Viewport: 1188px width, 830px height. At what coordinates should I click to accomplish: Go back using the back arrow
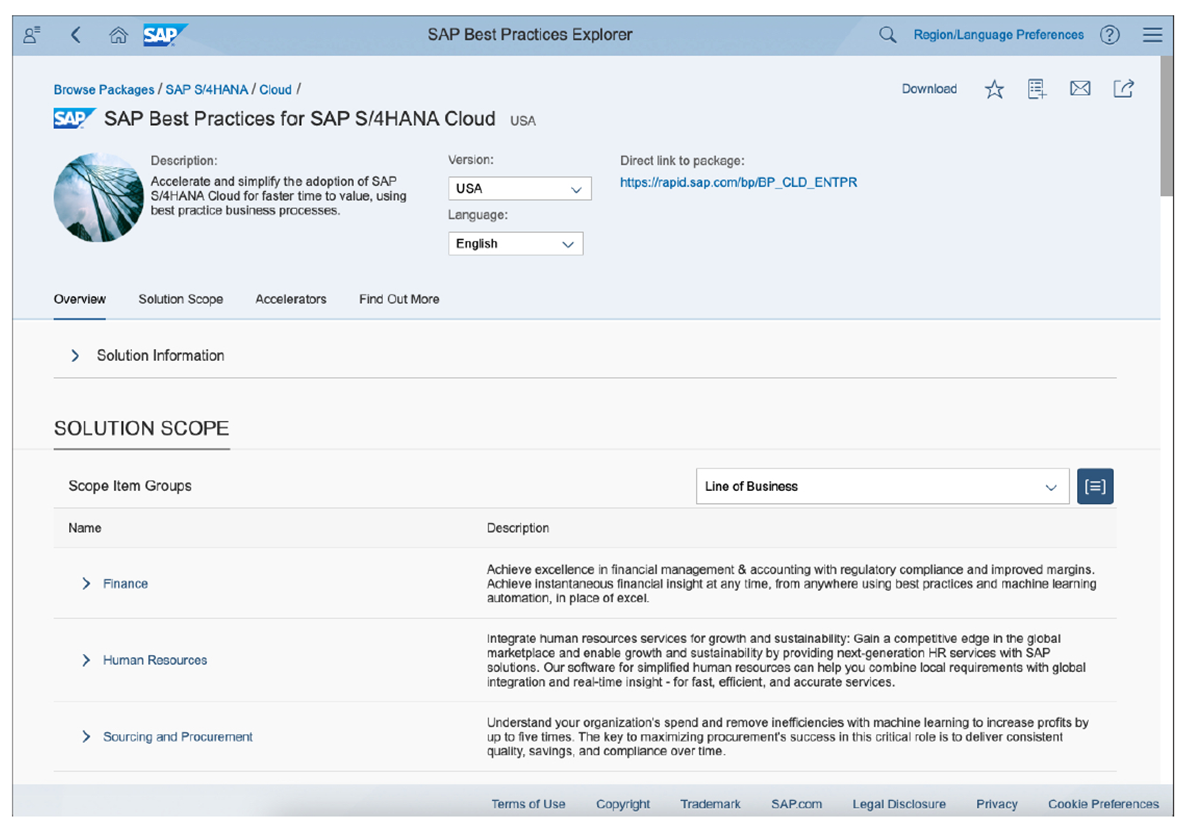pyautogui.click(x=76, y=34)
